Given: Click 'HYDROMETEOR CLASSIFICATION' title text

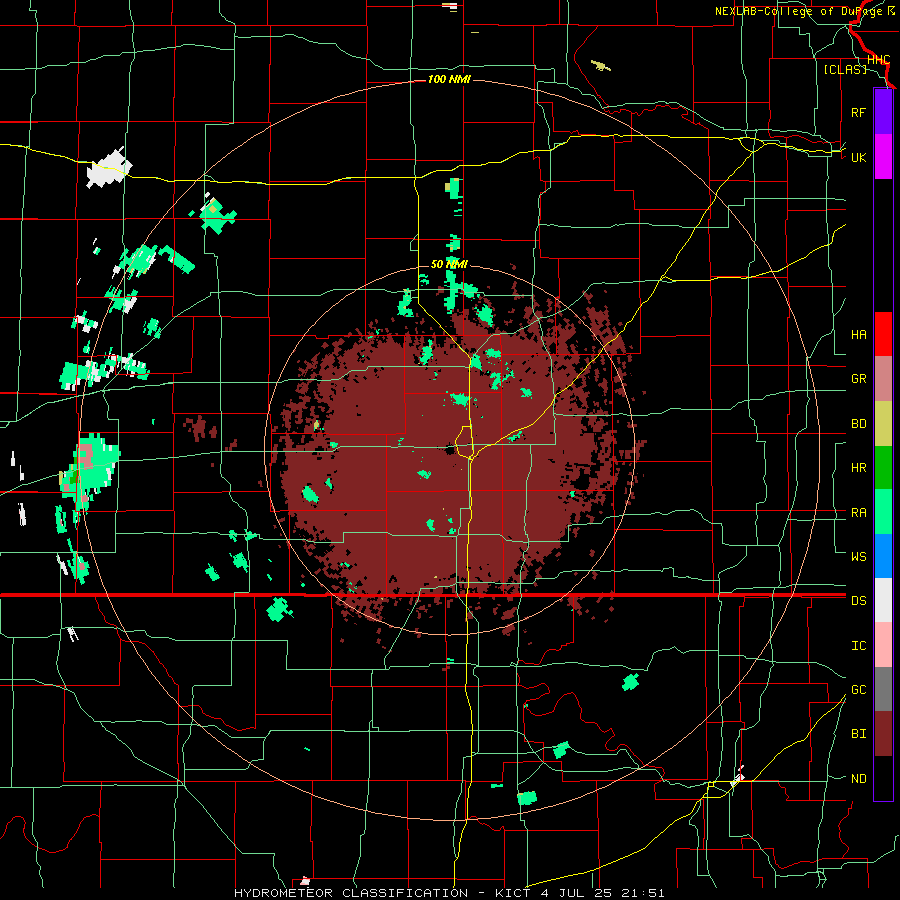Looking at the screenshot, I should 351,893.
